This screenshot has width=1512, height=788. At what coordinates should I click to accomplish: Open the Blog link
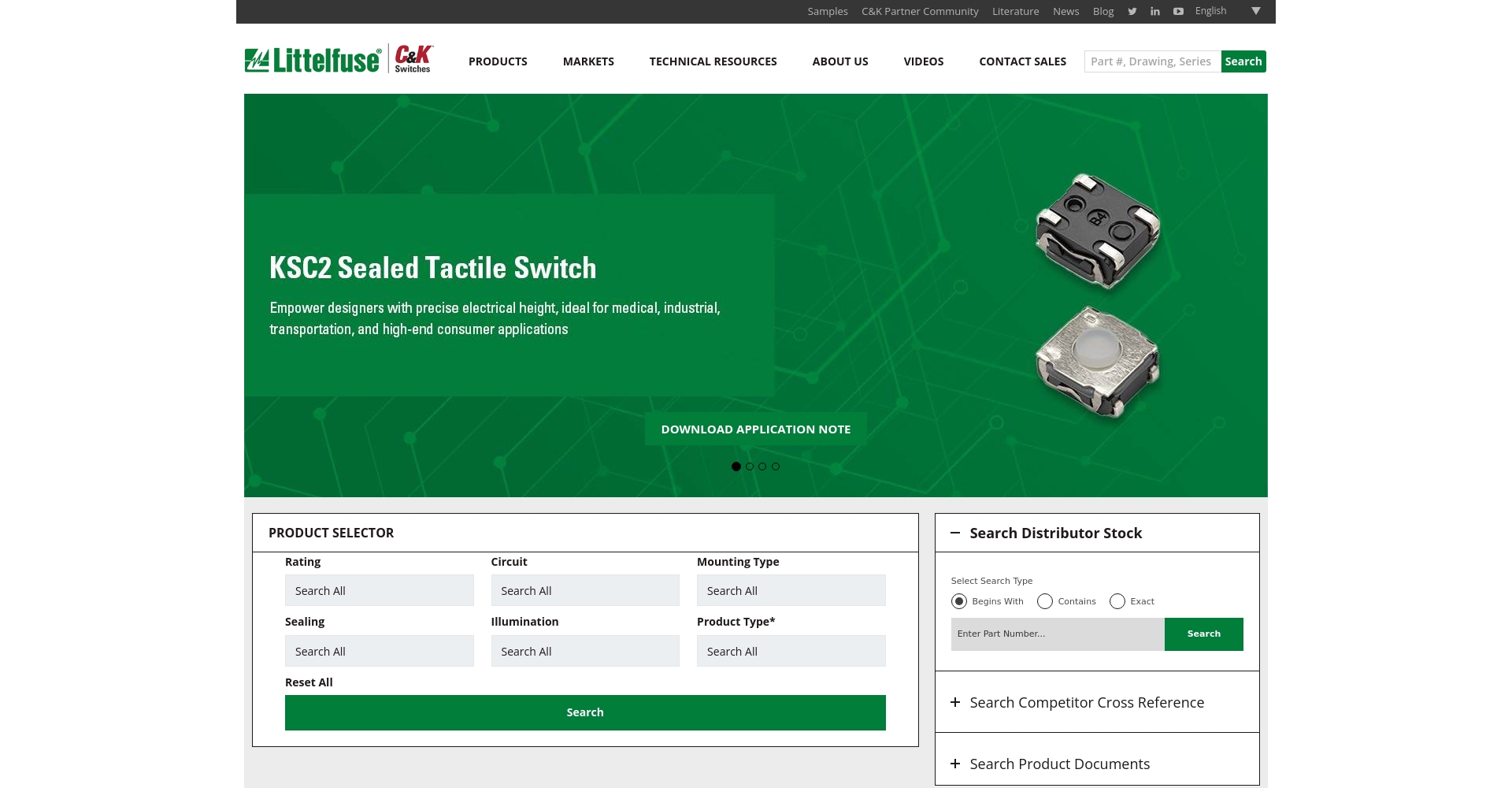click(1103, 11)
